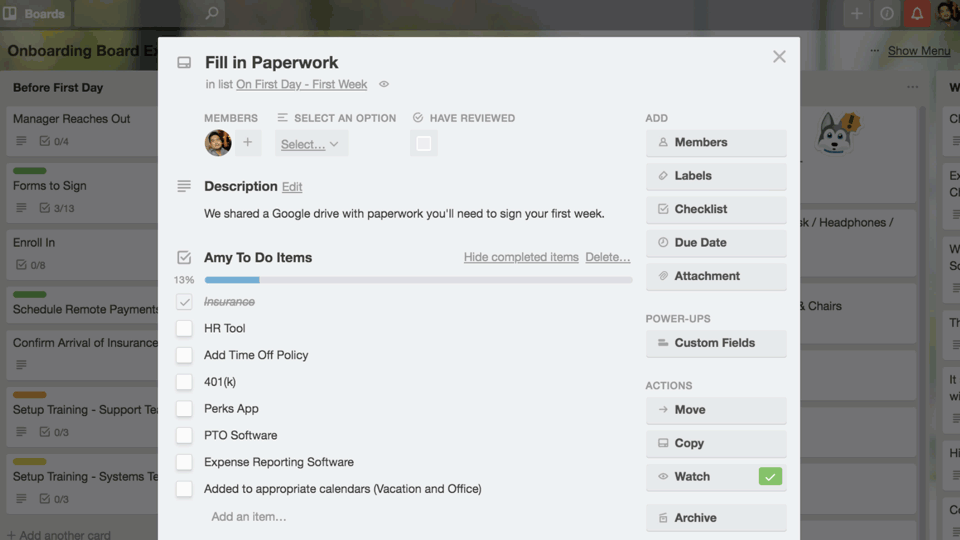Open list menu dots behind the dialog

pyautogui.click(x=912, y=88)
